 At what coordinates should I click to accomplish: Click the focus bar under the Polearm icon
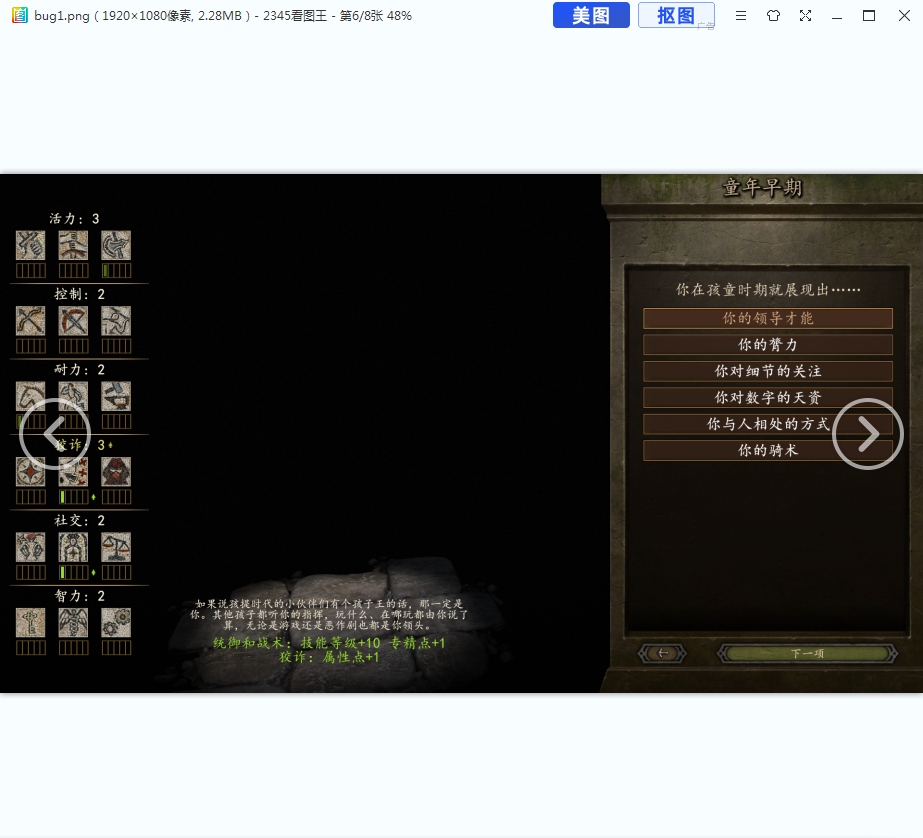[116, 271]
